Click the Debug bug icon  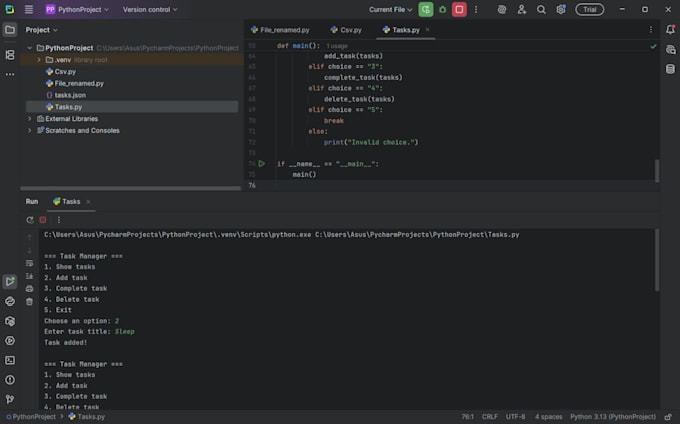coord(442,10)
